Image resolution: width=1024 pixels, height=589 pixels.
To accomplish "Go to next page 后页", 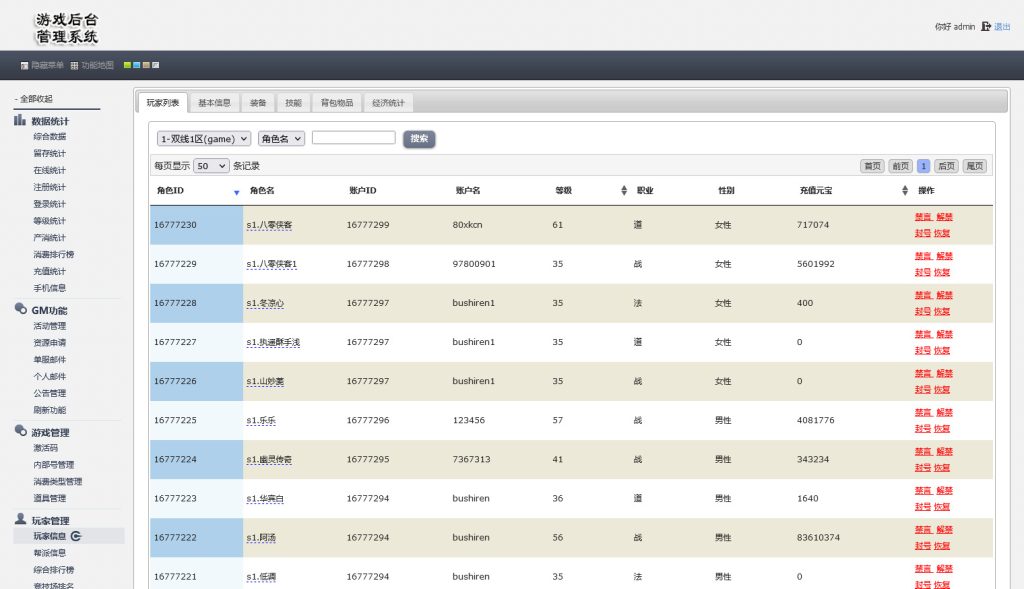I will tap(946, 166).
